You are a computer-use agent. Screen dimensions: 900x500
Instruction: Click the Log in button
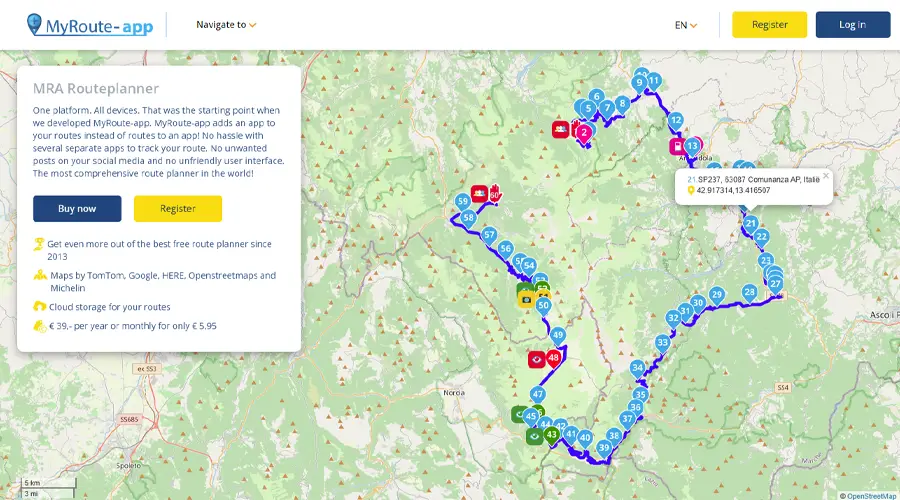tap(852, 25)
